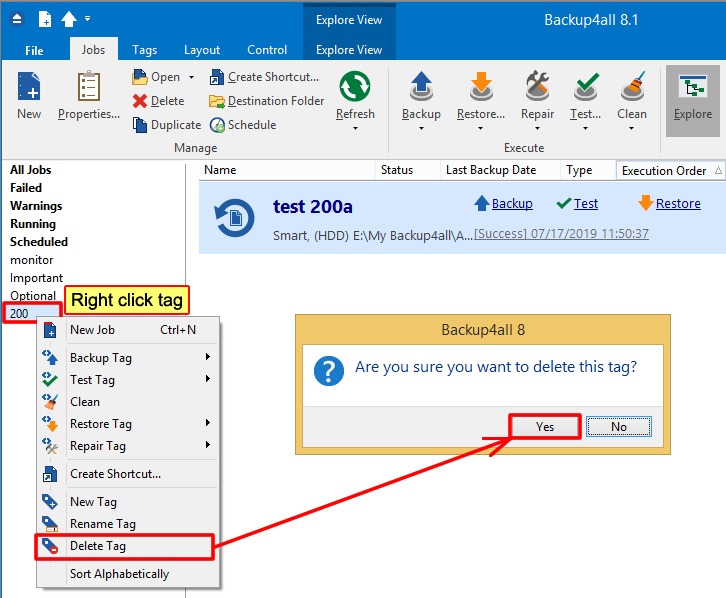Select the Failed jobs filter
This screenshot has height=598, width=726.
pos(26,188)
